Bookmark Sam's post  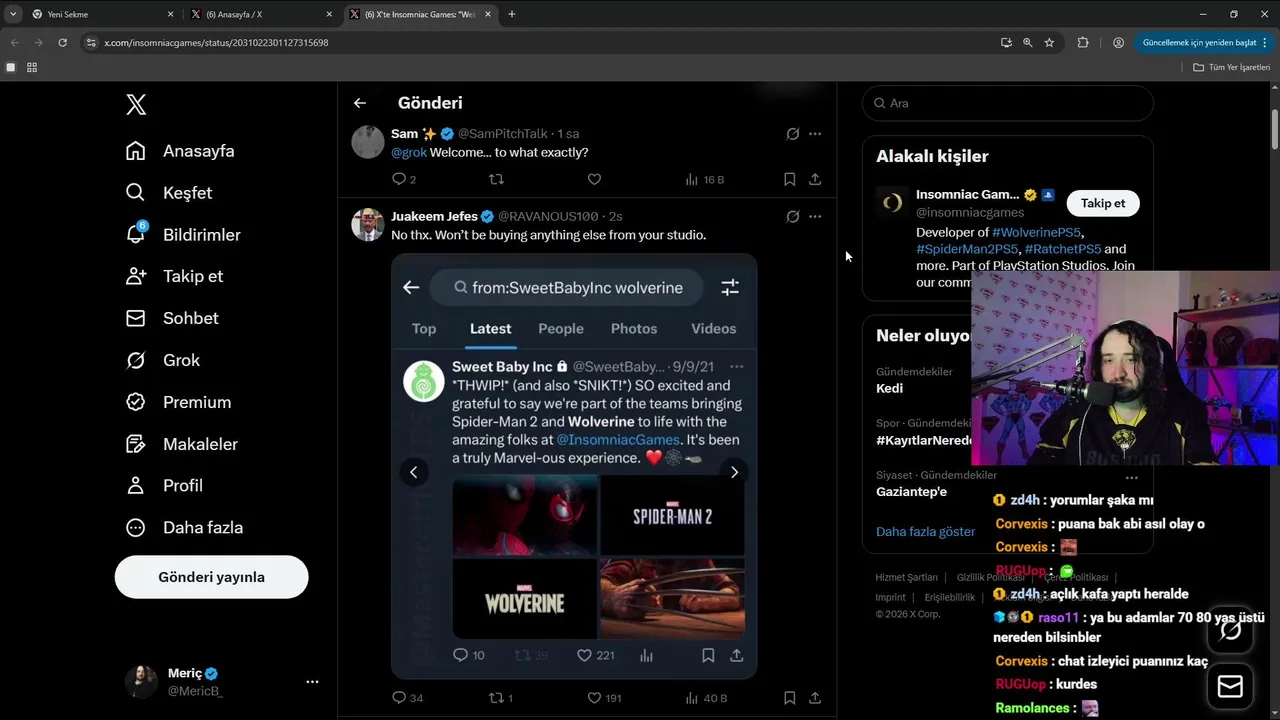point(789,179)
